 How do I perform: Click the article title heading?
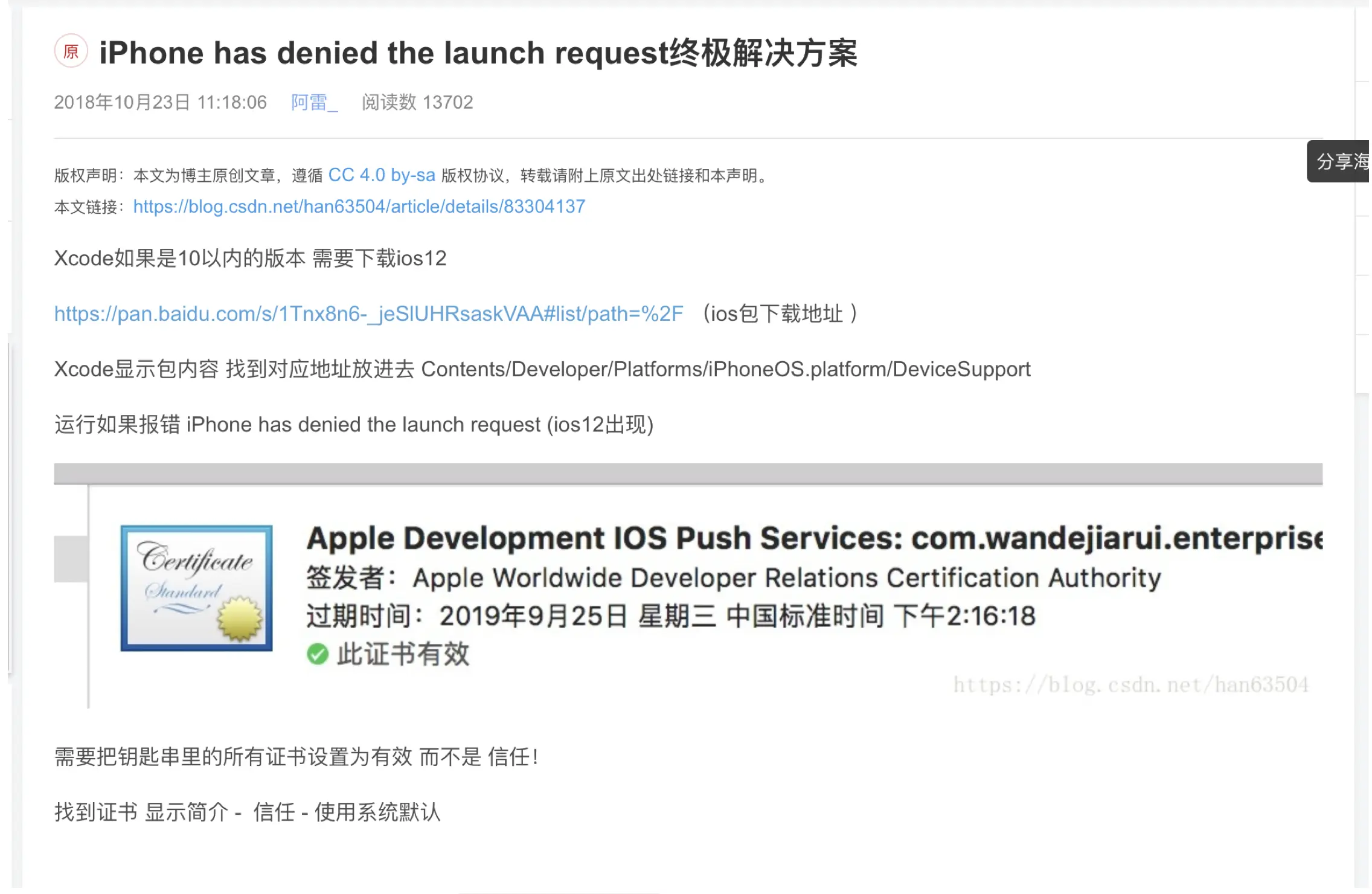[x=478, y=53]
